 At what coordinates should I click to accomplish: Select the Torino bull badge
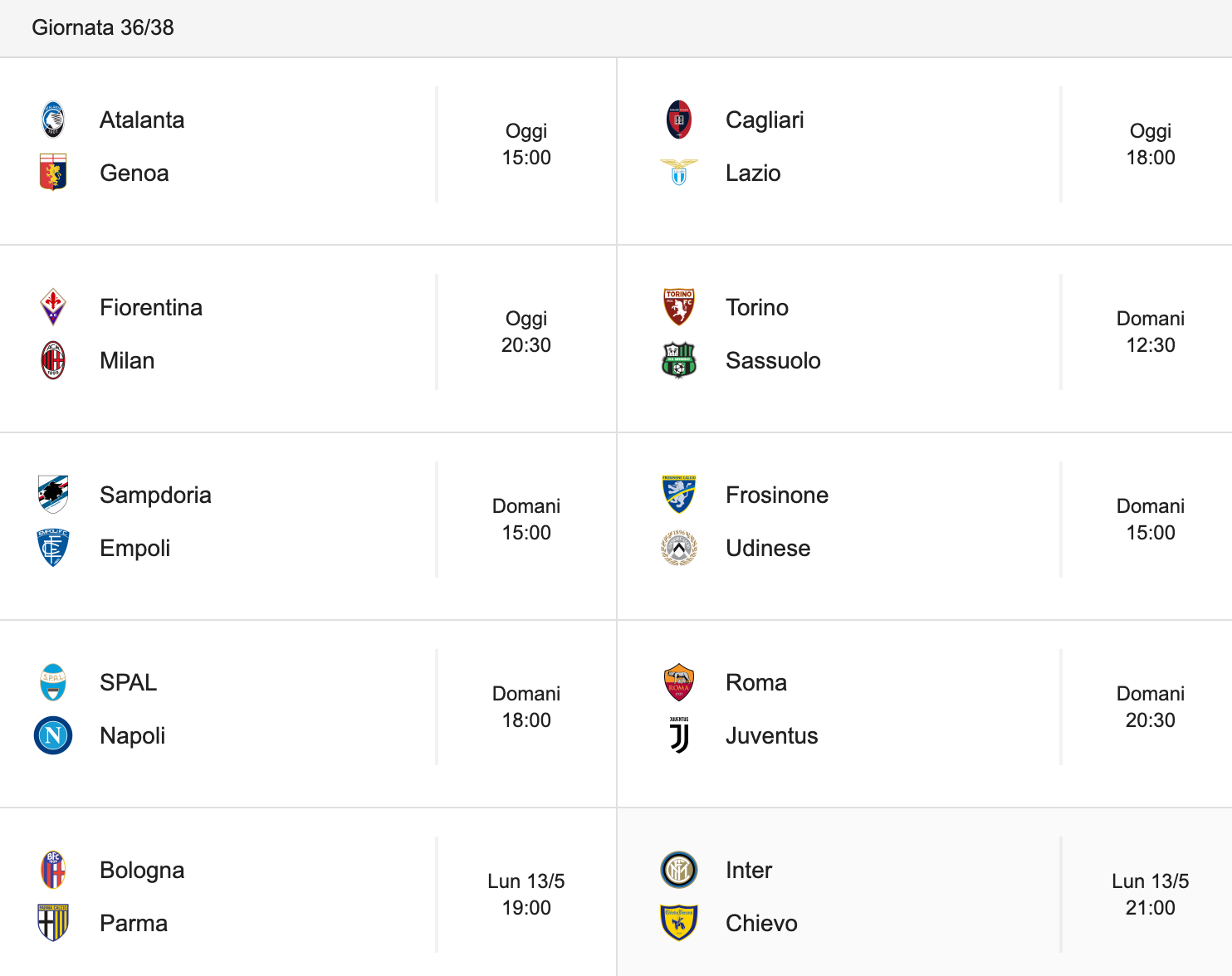click(679, 307)
